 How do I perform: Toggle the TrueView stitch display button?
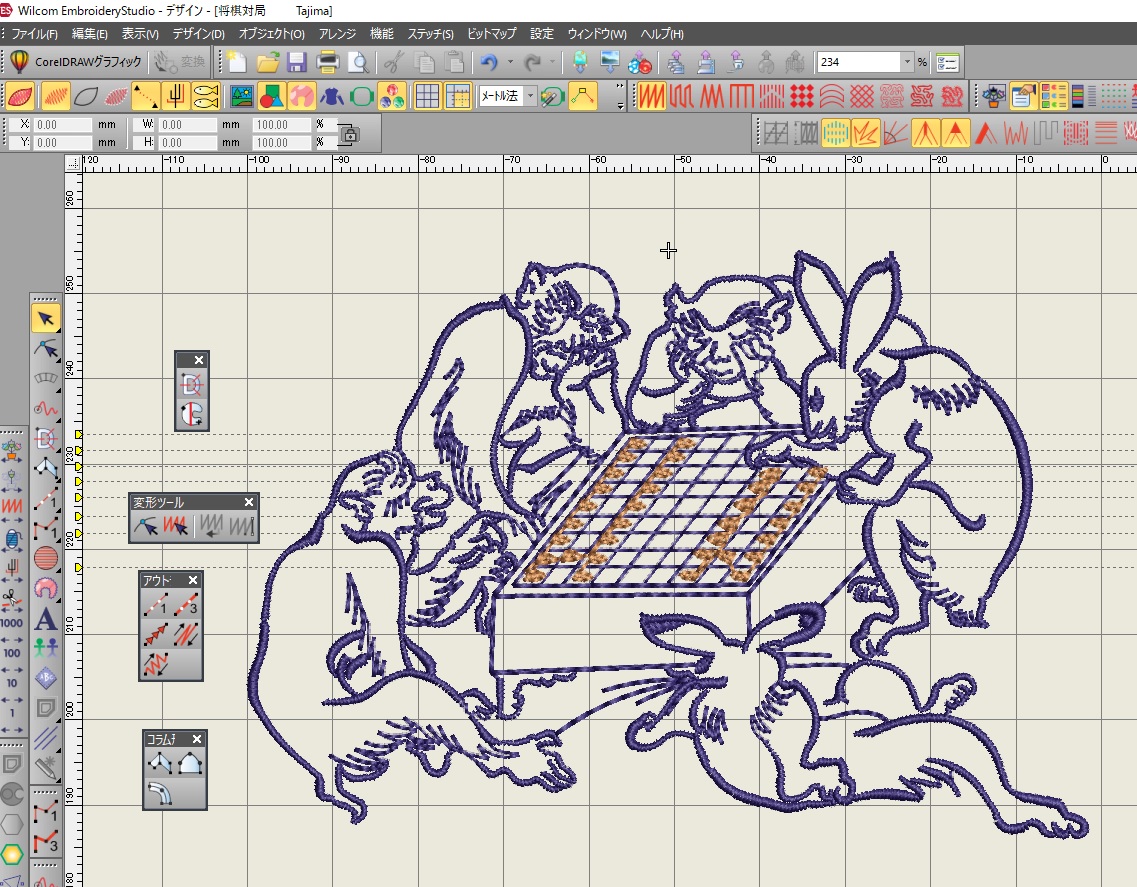[20, 96]
